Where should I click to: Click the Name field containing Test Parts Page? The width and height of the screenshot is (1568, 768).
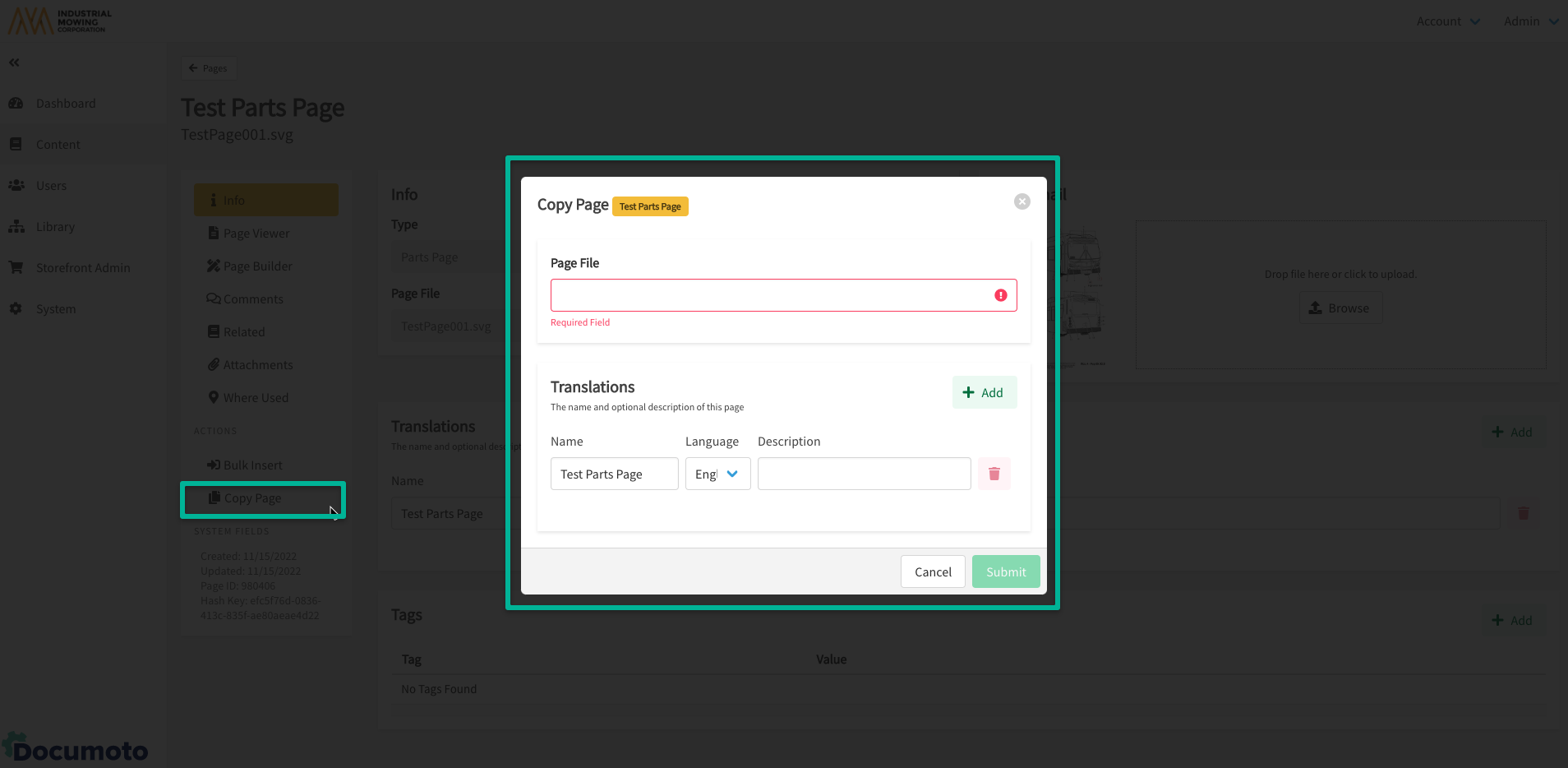614,474
